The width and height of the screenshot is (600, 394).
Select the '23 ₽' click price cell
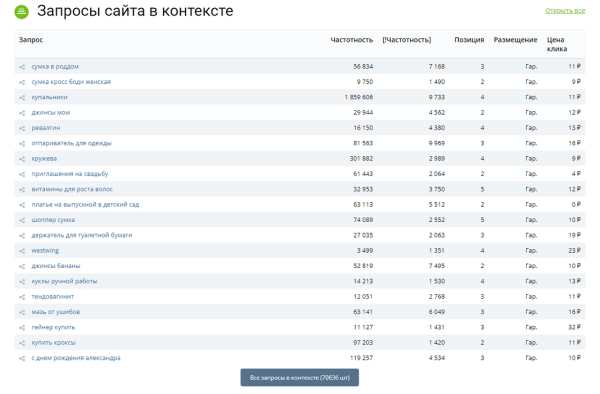574,251
